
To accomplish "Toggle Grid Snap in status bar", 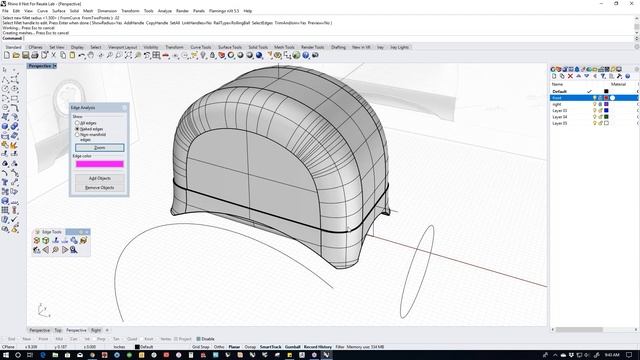I will pyautogui.click(x=201, y=347).
